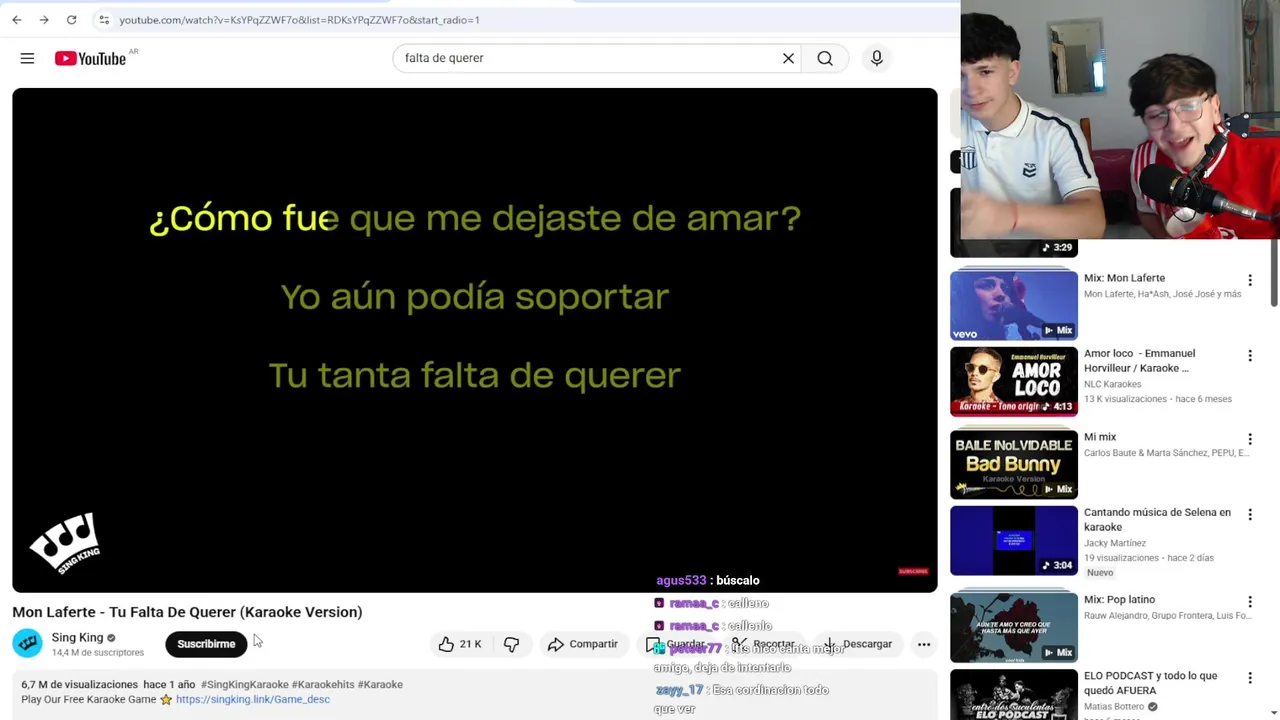Viewport: 1280px width, 720px height.
Task: Click the karaoke video player area
Action: click(475, 340)
